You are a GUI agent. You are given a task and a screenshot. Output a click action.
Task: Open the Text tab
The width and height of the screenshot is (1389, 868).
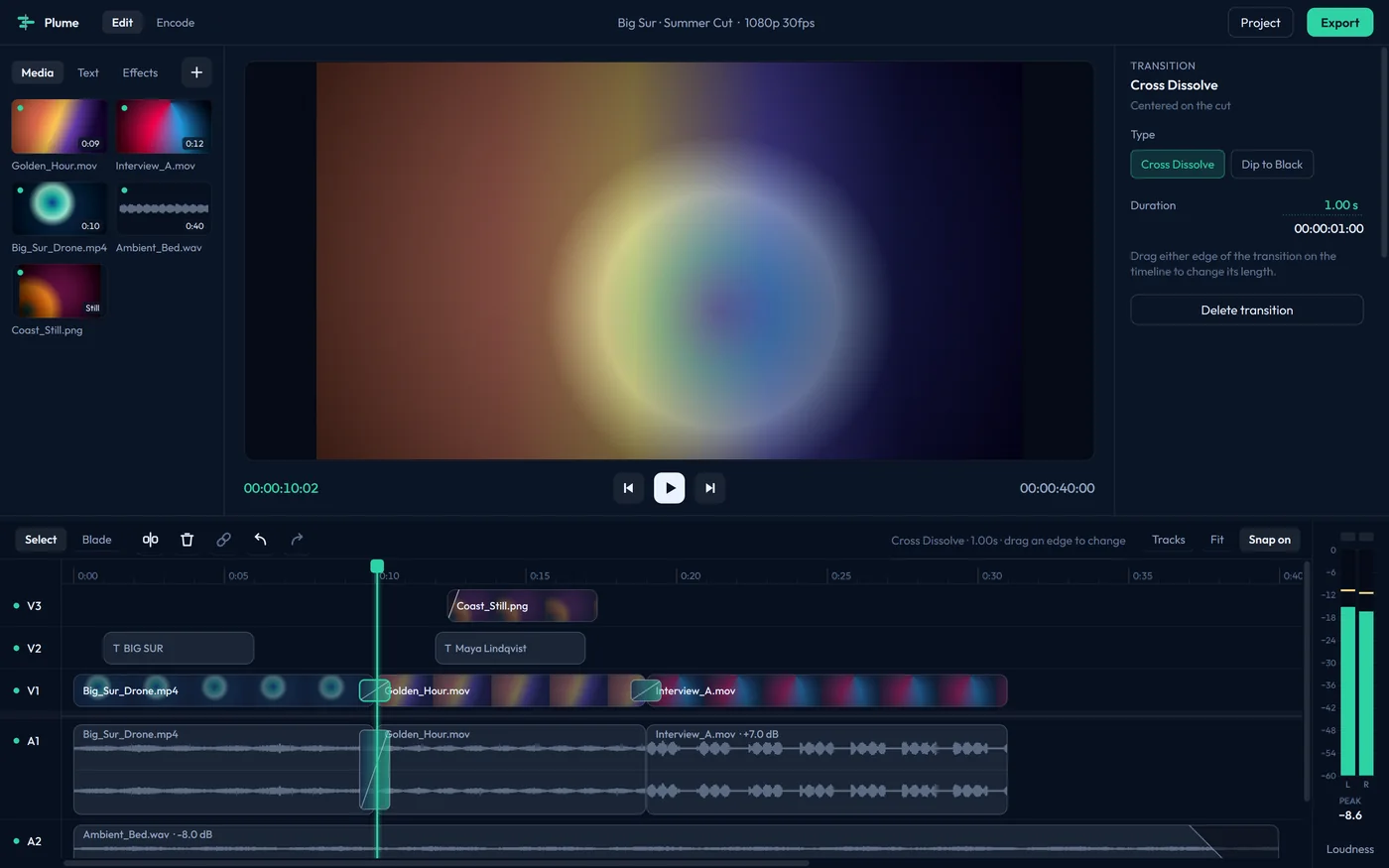tap(88, 72)
